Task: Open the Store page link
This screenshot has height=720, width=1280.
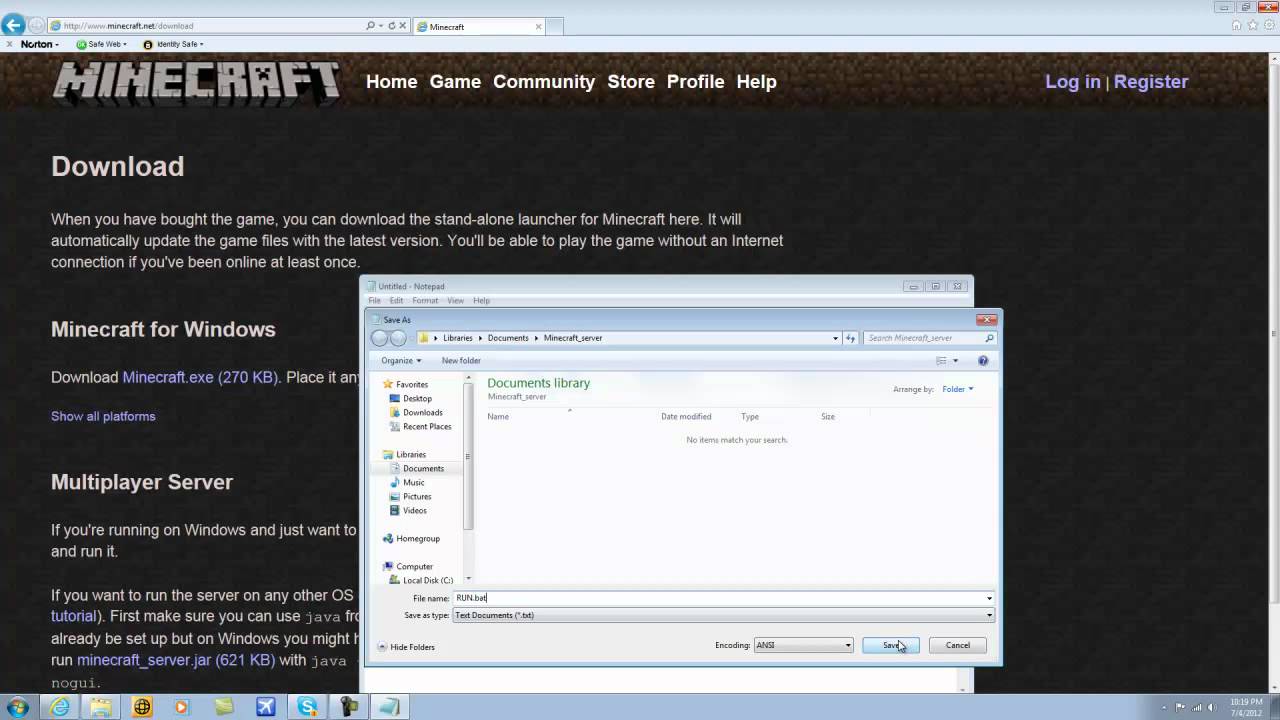Action: tap(631, 82)
